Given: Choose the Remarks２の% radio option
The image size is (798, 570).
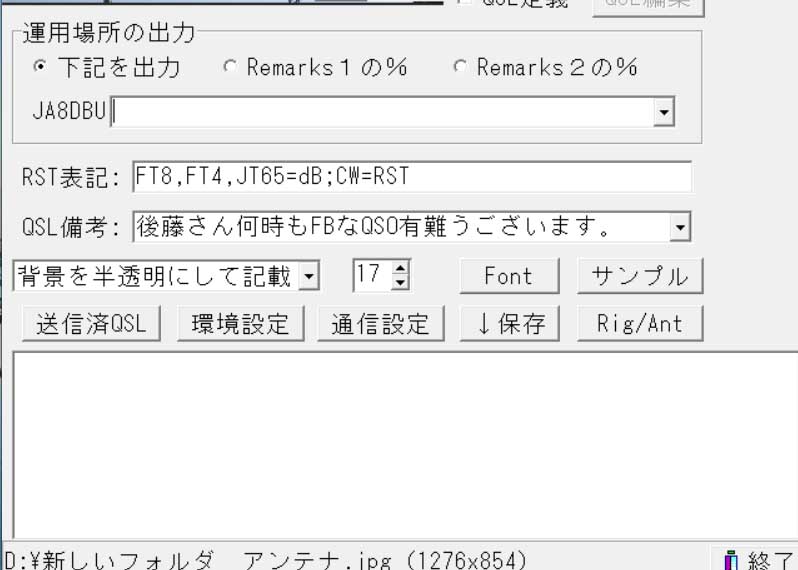Looking at the screenshot, I should (x=459, y=68).
